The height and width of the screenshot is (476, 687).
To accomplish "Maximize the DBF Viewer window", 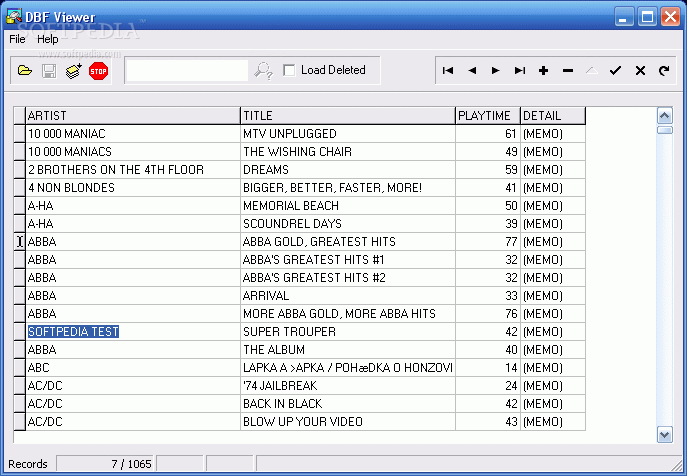I will 647,17.
